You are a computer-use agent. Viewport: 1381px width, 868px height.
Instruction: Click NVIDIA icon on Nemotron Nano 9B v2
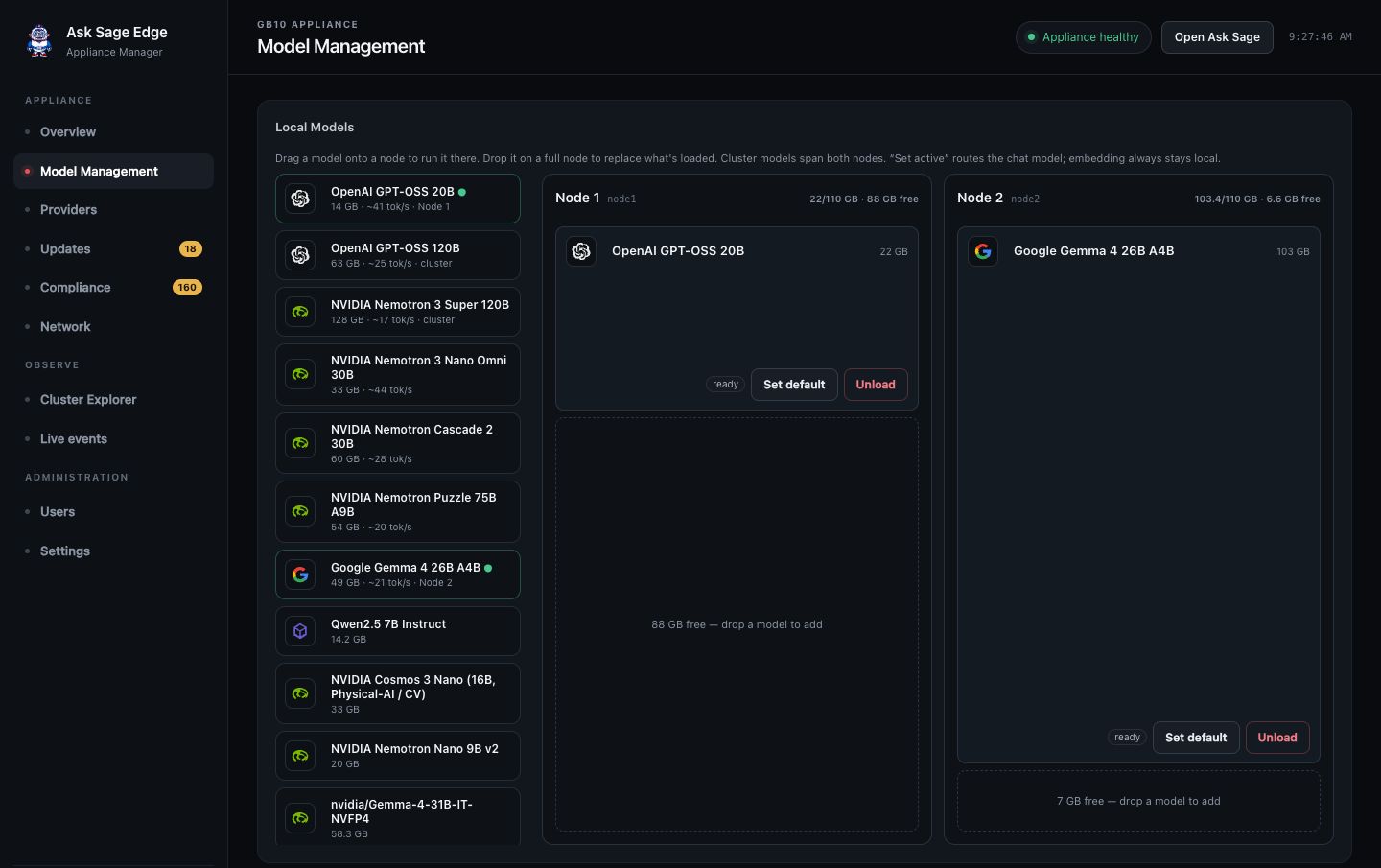pyautogui.click(x=300, y=756)
